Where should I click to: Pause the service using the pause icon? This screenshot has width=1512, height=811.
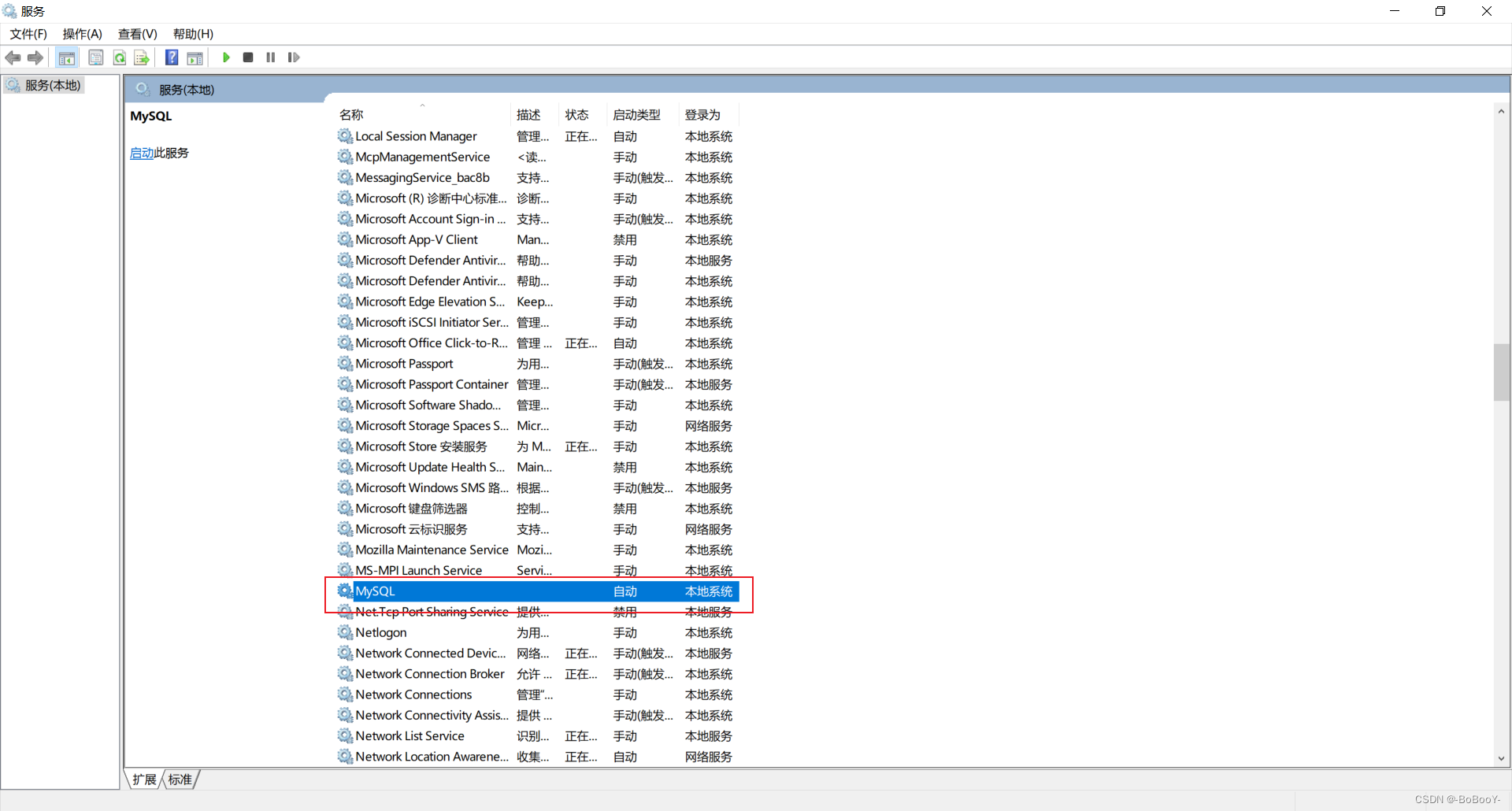pyautogui.click(x=271, y=57)
